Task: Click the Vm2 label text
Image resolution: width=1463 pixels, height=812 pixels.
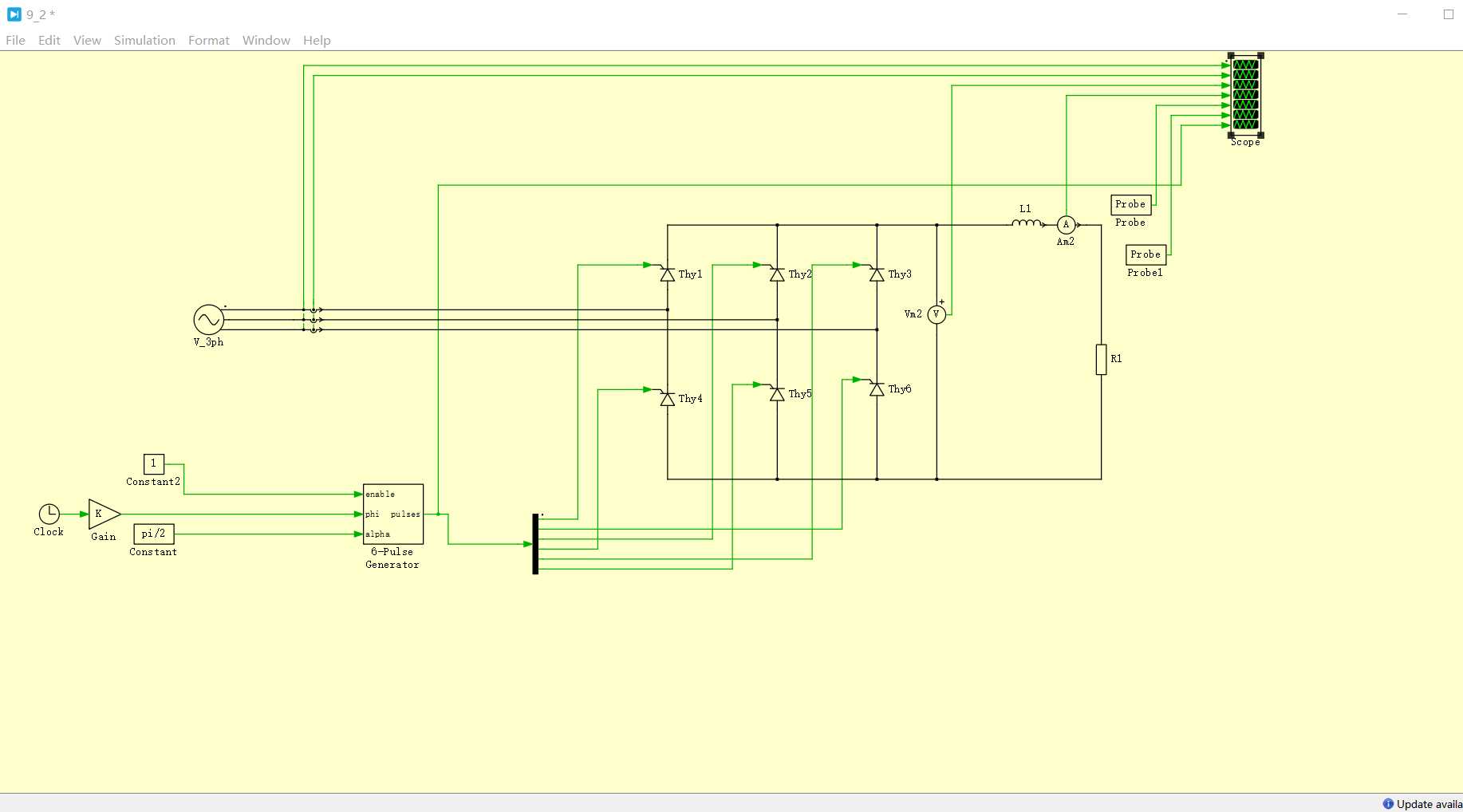Action: (x=913, y=314)
